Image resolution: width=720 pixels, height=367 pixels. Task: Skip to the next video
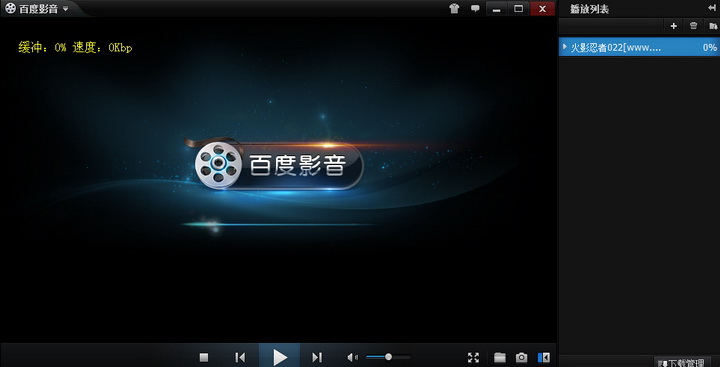click(317, 357)
